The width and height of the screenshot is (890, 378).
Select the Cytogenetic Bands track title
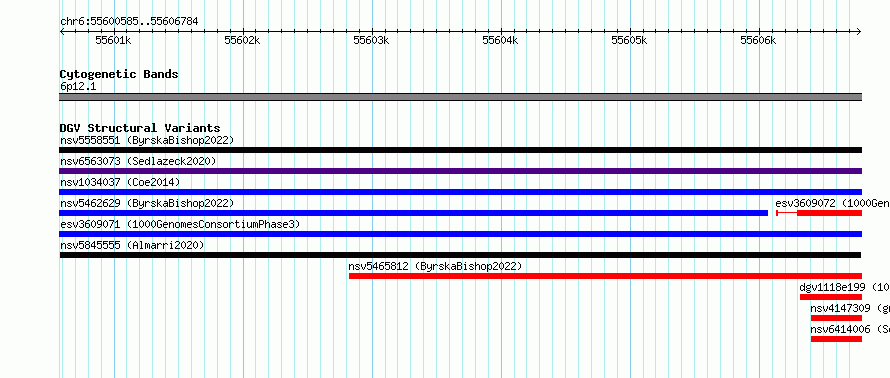click(x=119, y=74)
